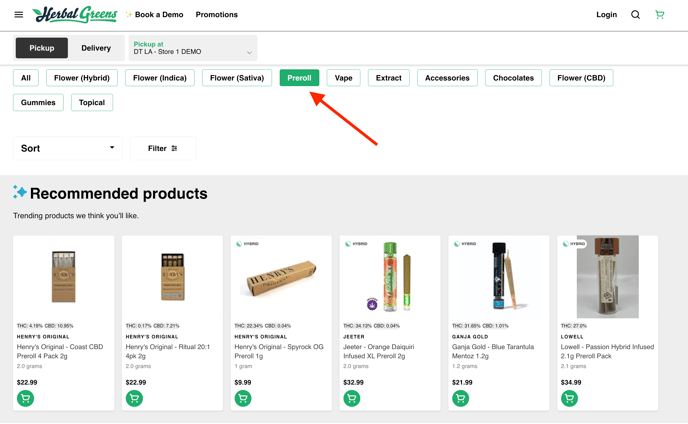Add Henry's Original Ritual 20:1 to cart
This screenshot has width=688, height=424.
tap(134, 399)
